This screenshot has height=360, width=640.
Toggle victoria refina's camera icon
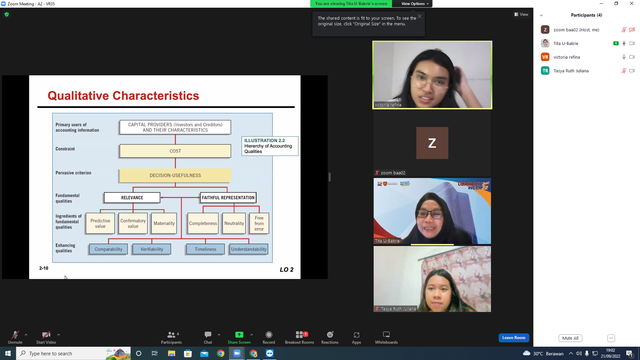click(x=632, y=57)
